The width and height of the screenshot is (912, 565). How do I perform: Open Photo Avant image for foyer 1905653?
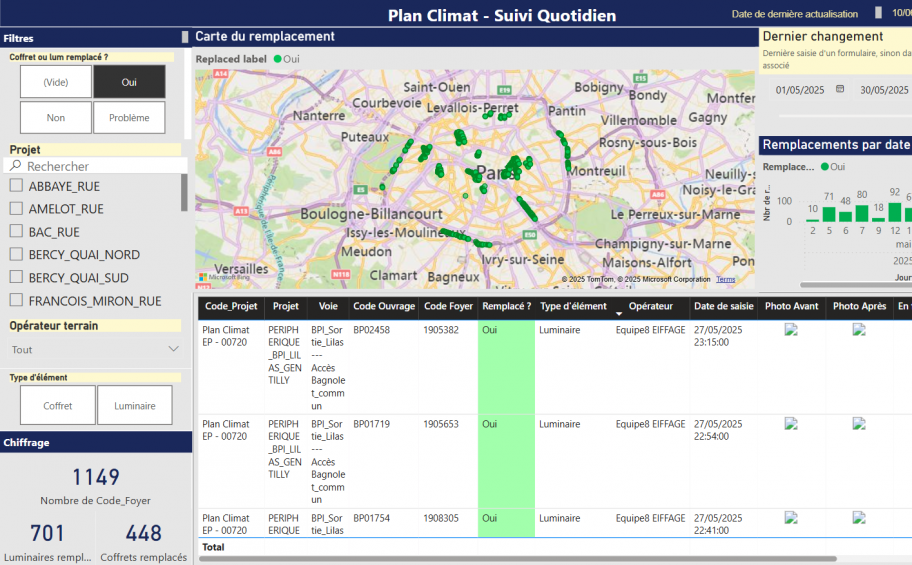click(x=791, y=424)
